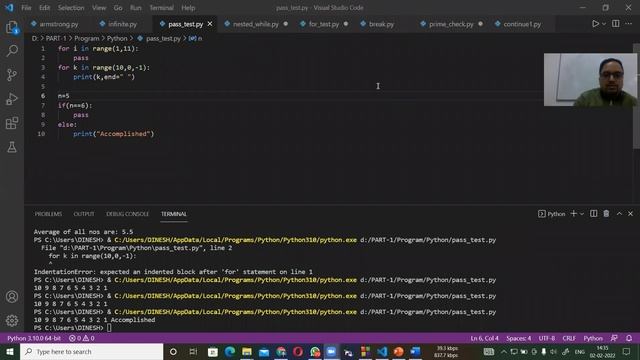Open Run and Debug view
The image size is (640, 360).
(x=12, y=99)
